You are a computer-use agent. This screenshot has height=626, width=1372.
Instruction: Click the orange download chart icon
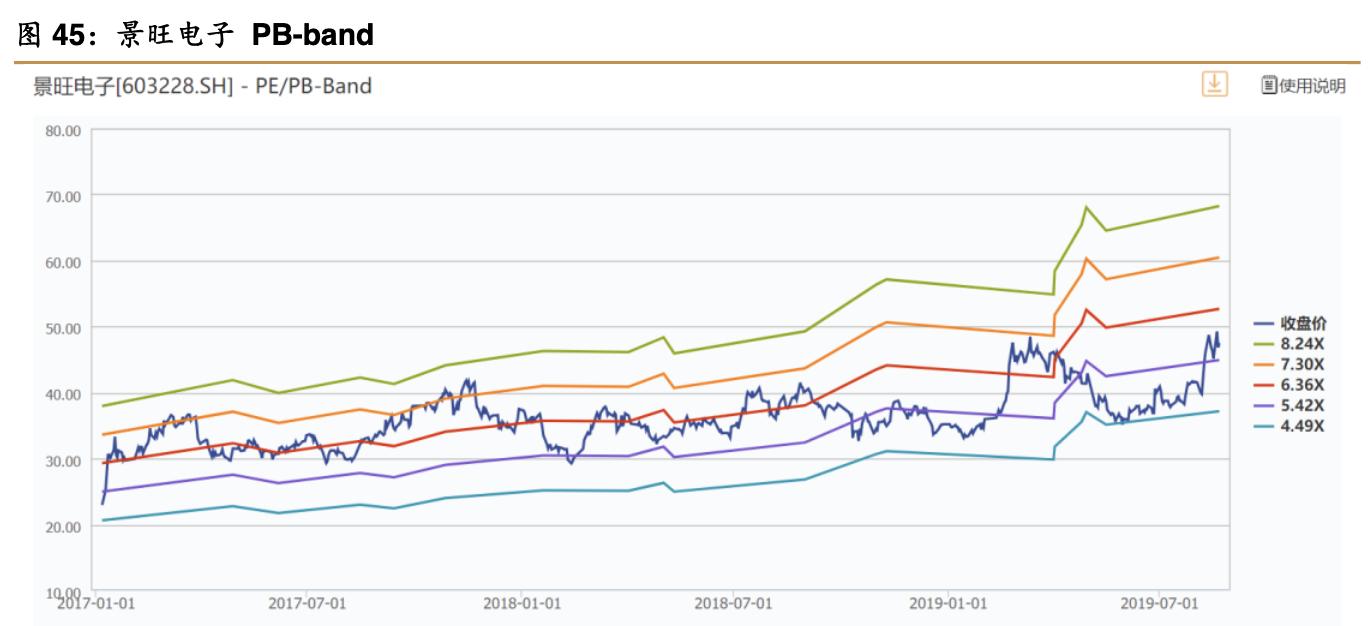point(1215,84)
